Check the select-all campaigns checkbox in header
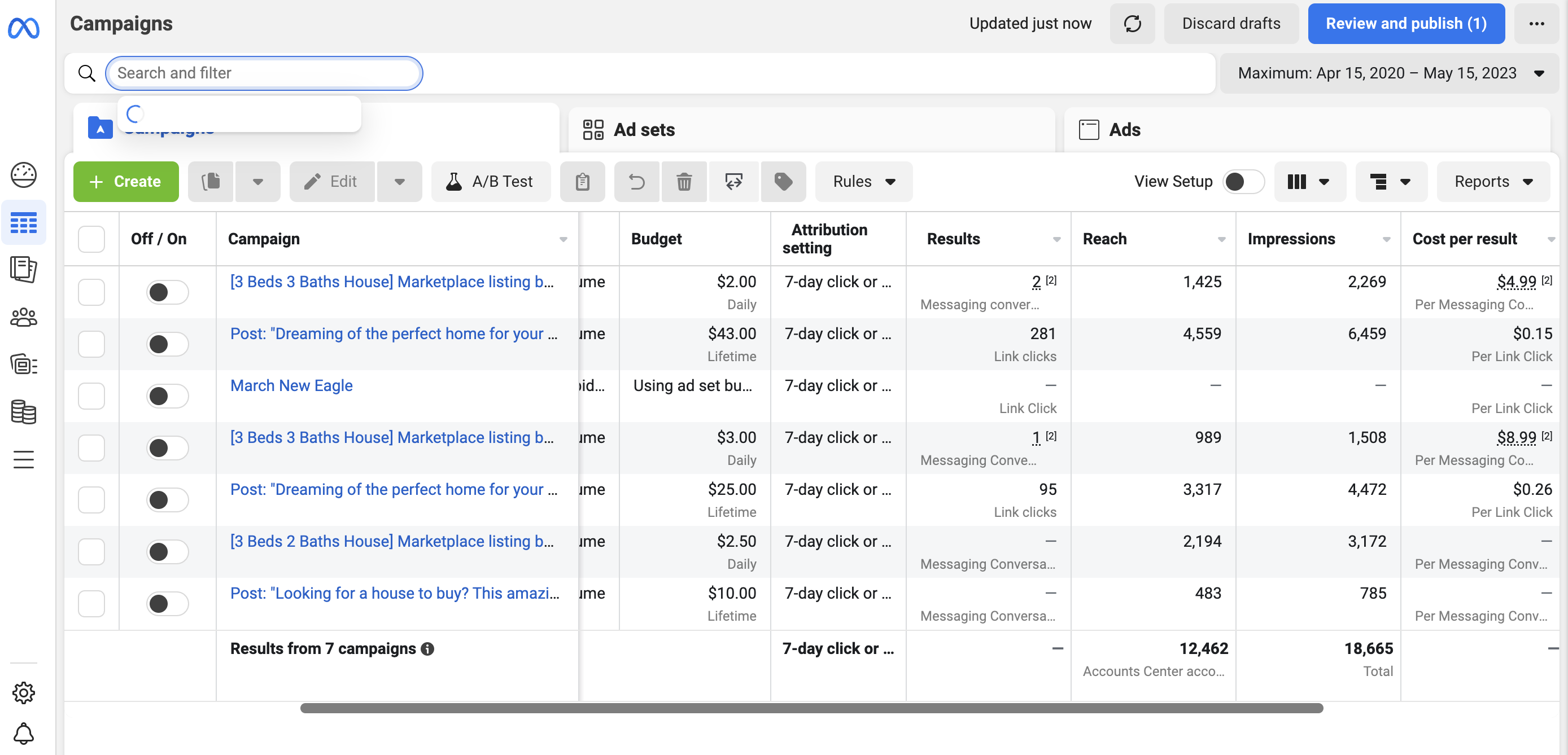The image size is (1568, 755). 91,239
